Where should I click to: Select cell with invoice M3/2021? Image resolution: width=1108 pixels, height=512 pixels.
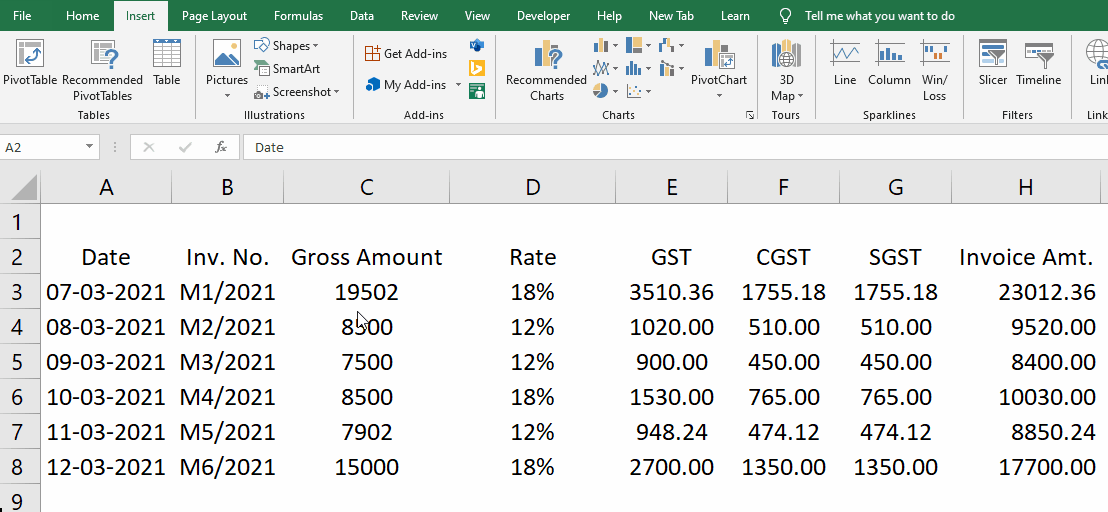[x=228, y=362]
